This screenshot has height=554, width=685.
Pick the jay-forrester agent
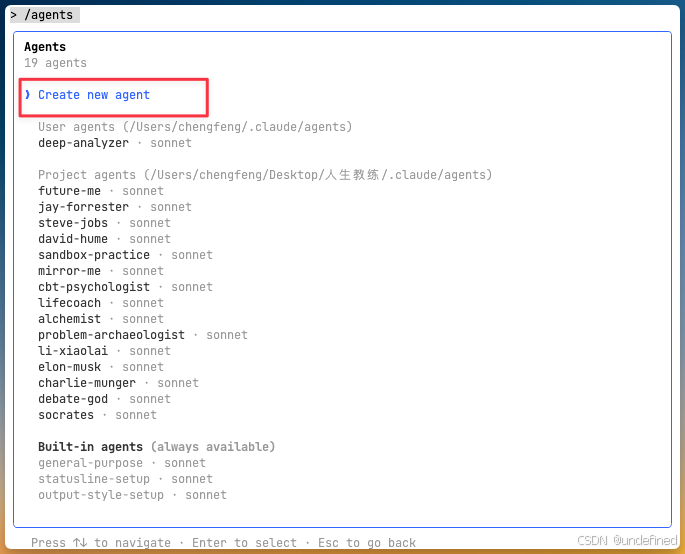tap(114, 207)
